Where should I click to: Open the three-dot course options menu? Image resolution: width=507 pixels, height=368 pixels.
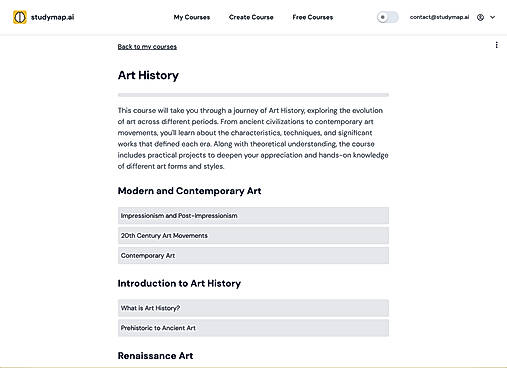497,45
